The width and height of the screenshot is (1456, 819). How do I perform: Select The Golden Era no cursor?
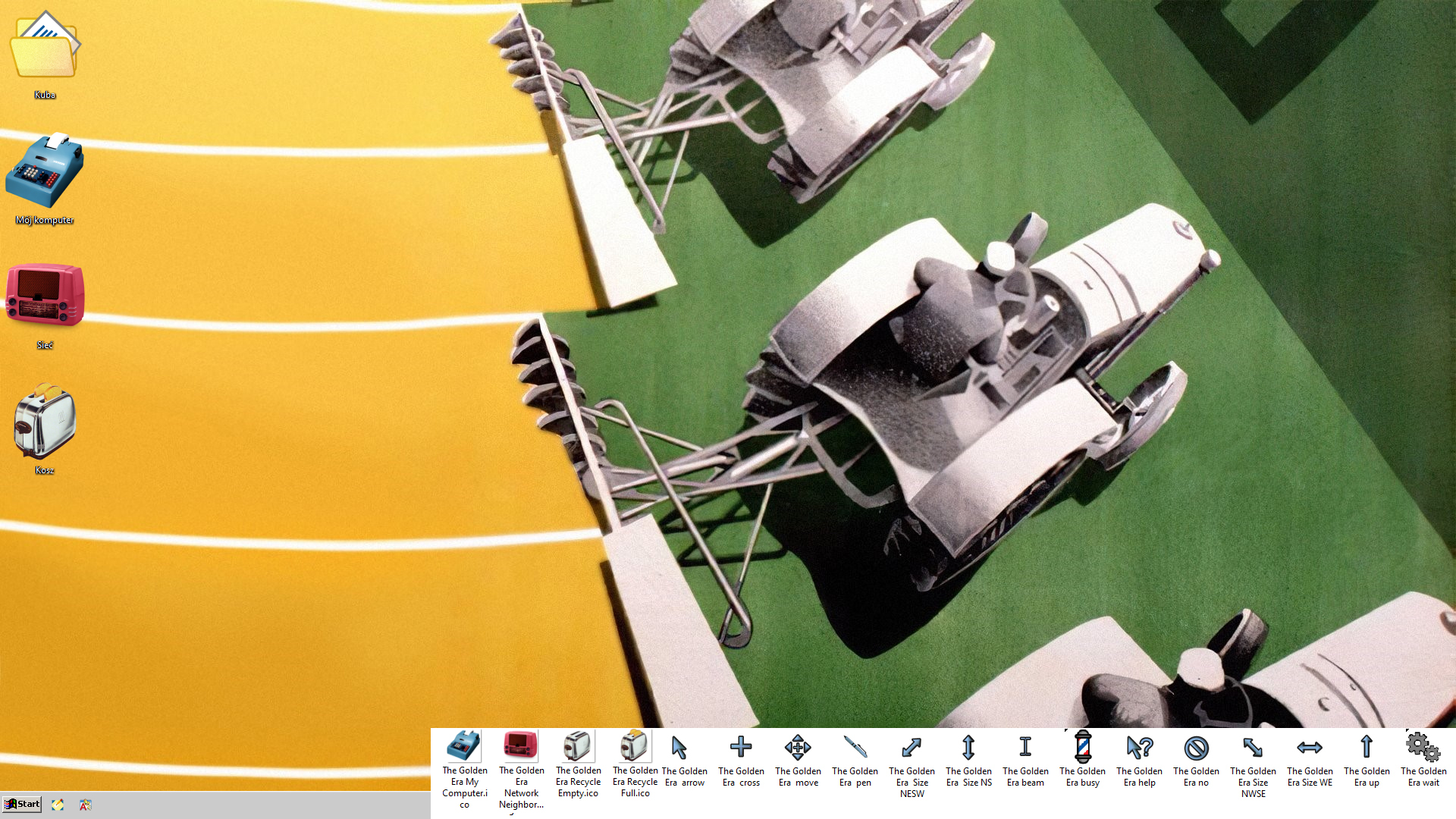1196,748
